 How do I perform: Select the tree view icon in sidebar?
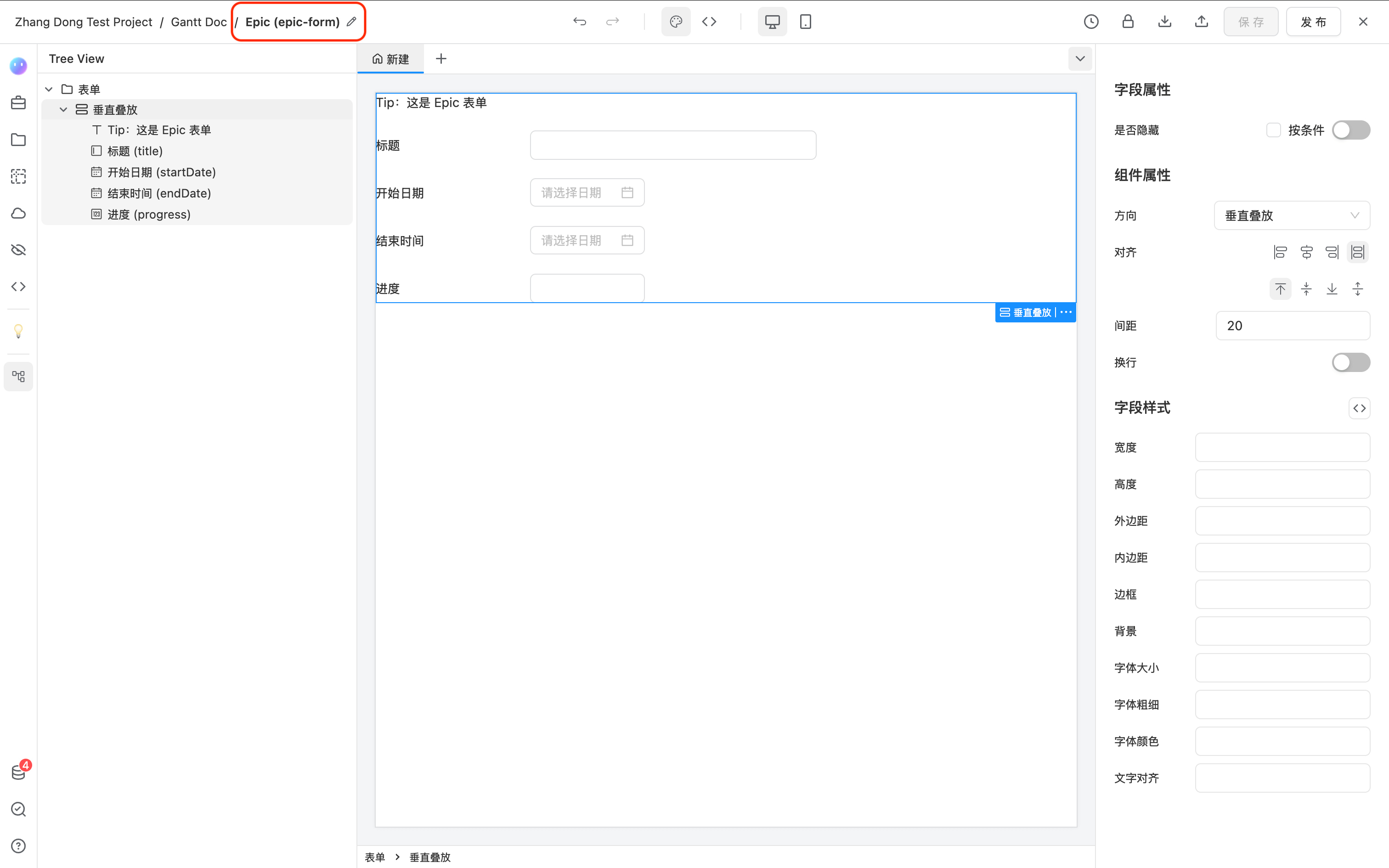coord(18,377)
